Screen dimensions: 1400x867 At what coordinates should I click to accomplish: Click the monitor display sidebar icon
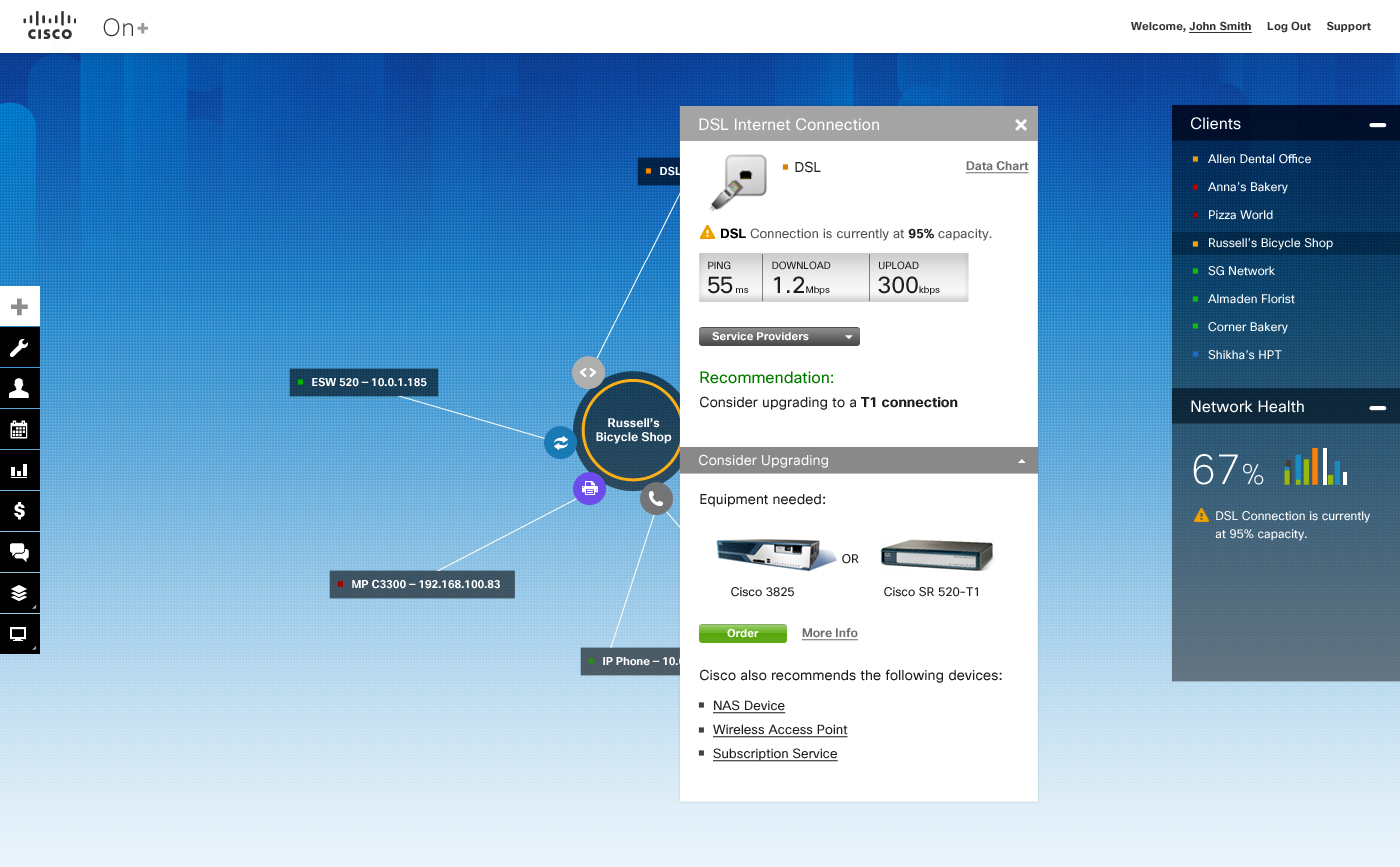[19, 634]
